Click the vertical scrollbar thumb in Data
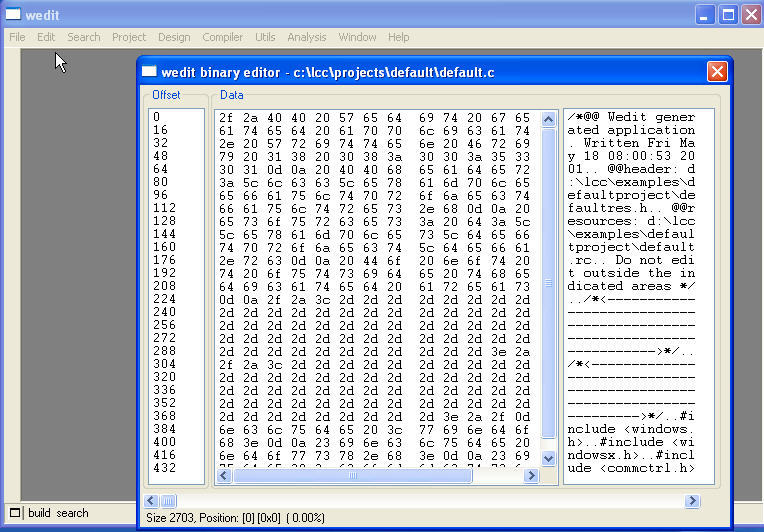Image resolution: width=764 pixels, height=532 pixels. tap(548, 283)
